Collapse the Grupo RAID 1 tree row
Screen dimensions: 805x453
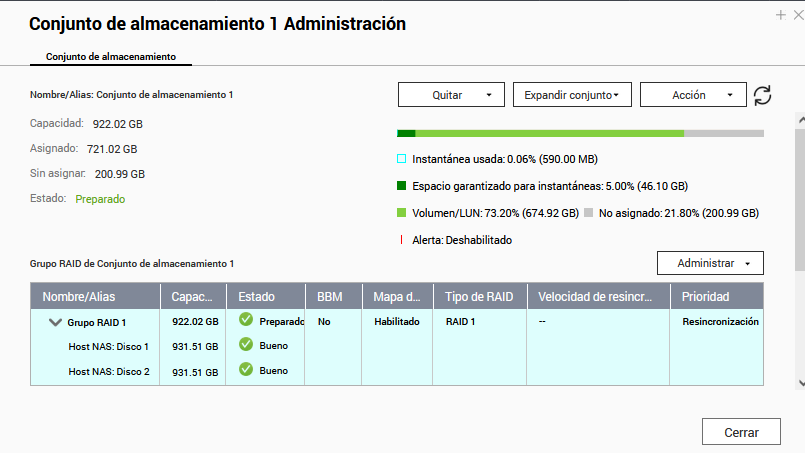point(54,323)
